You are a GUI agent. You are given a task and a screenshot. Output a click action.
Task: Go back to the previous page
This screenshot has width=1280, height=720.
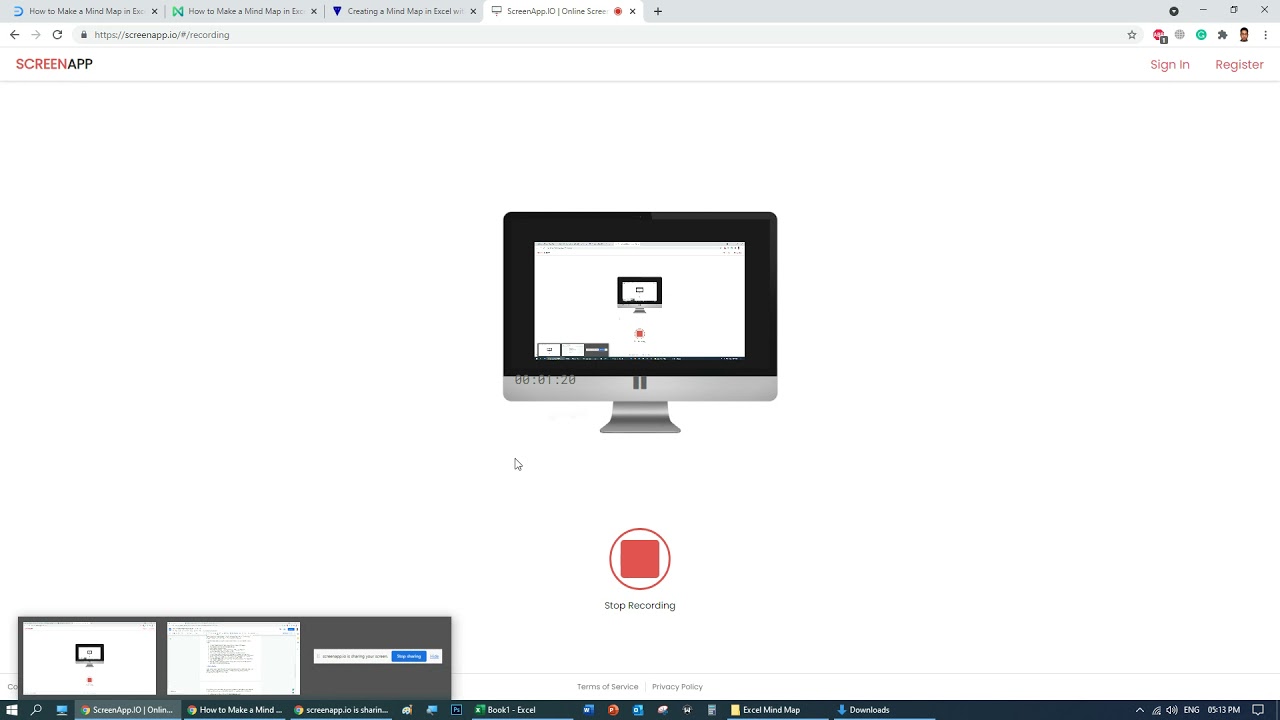[14, 34]
